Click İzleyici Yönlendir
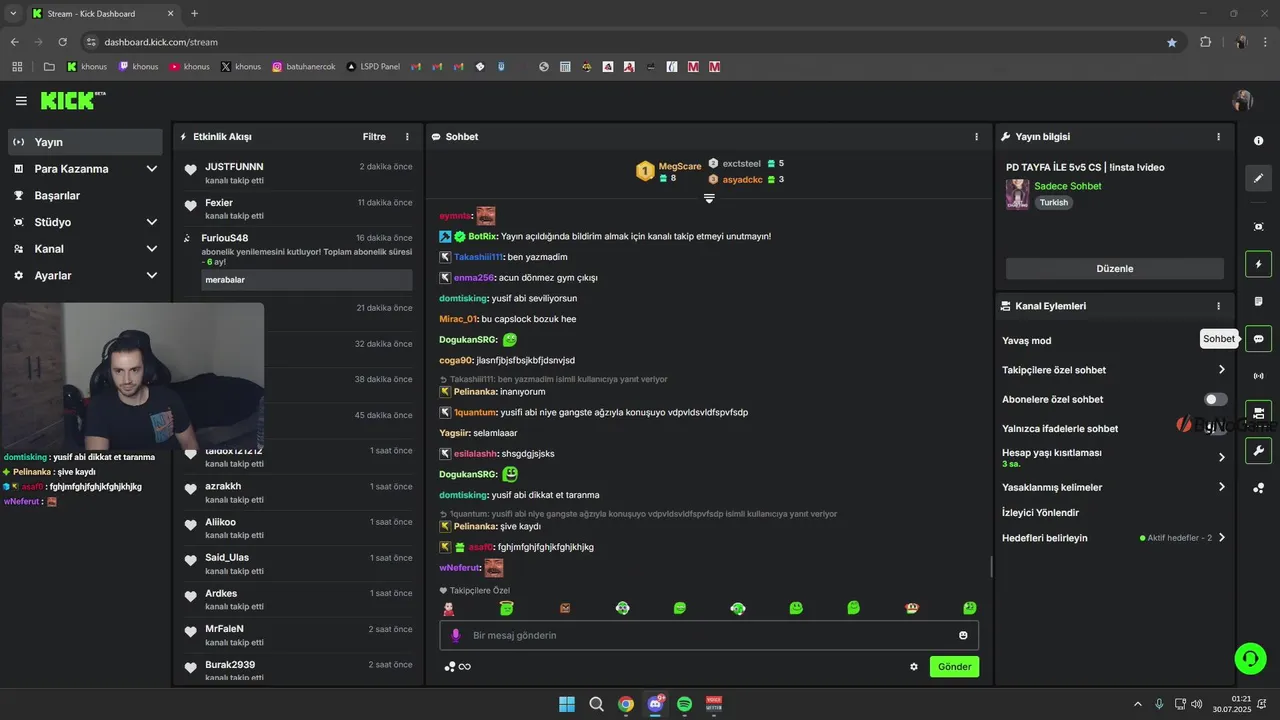Screen dimensions: 1280x720 point(1040,513)
